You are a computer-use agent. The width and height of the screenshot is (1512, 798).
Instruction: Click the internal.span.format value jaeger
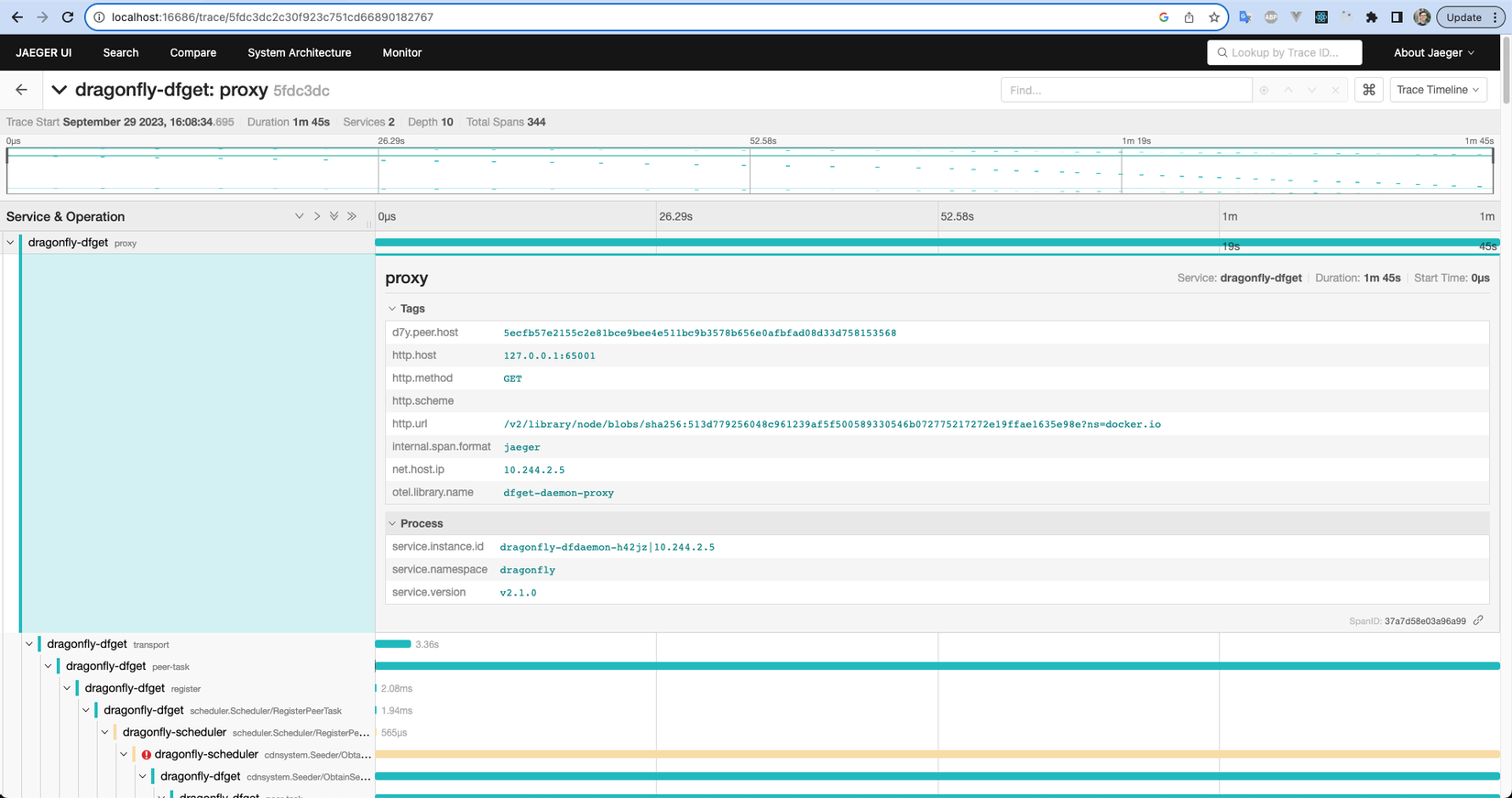point(521,447)
